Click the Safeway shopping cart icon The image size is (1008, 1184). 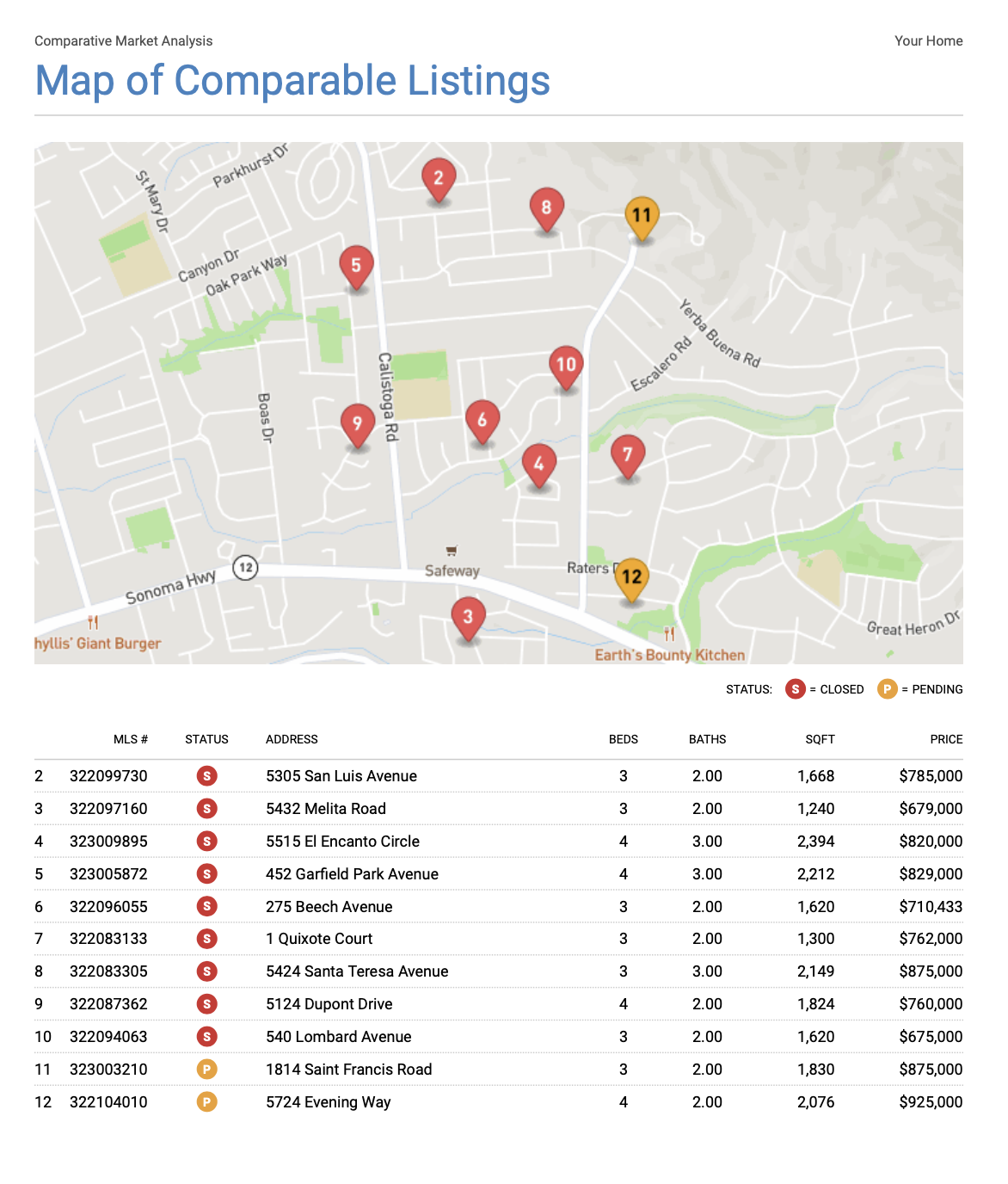[451, 550]
